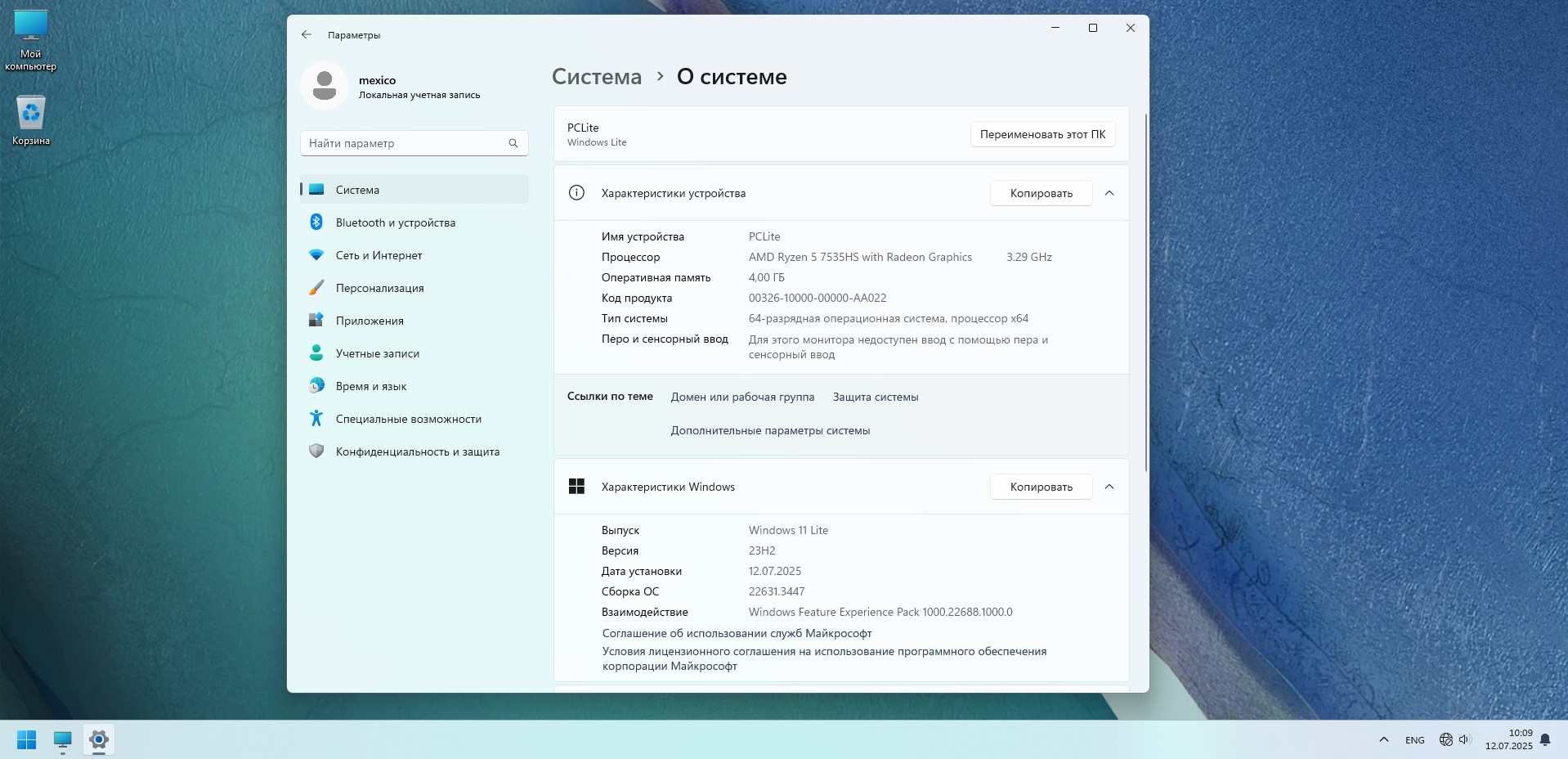Select the build number 22631.3447

point(777,591)
